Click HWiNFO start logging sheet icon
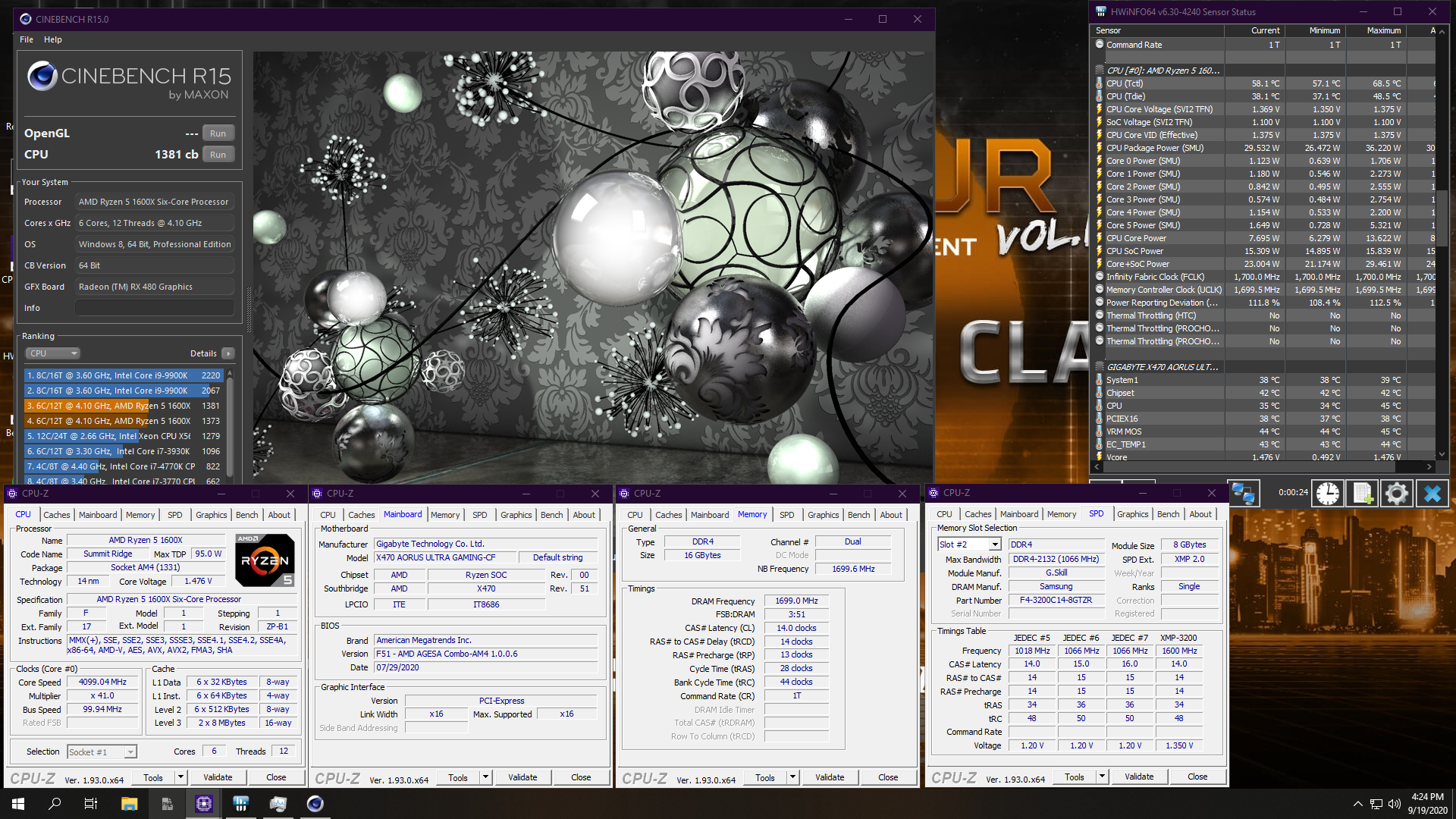This screenshot has width=1456, height=819. [1362, 493]
